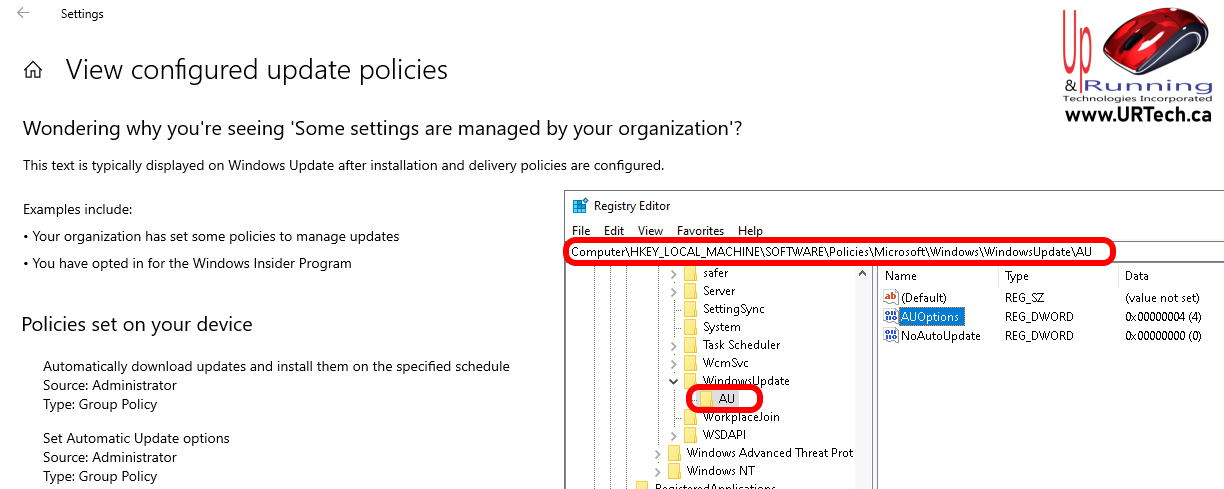Select the (Default) string value icon
The height and width of the screenshot is (489, 1224).
point(891,297)
